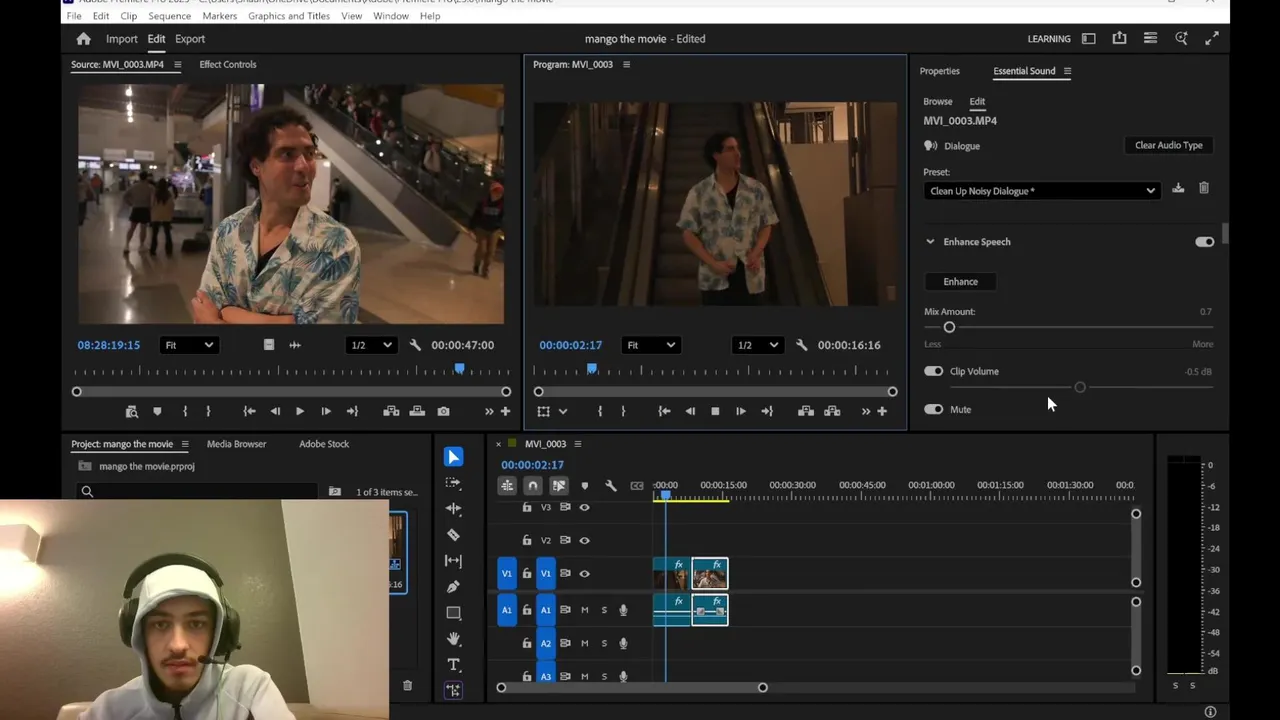Select the Razor tool

(x=454, y=535)
